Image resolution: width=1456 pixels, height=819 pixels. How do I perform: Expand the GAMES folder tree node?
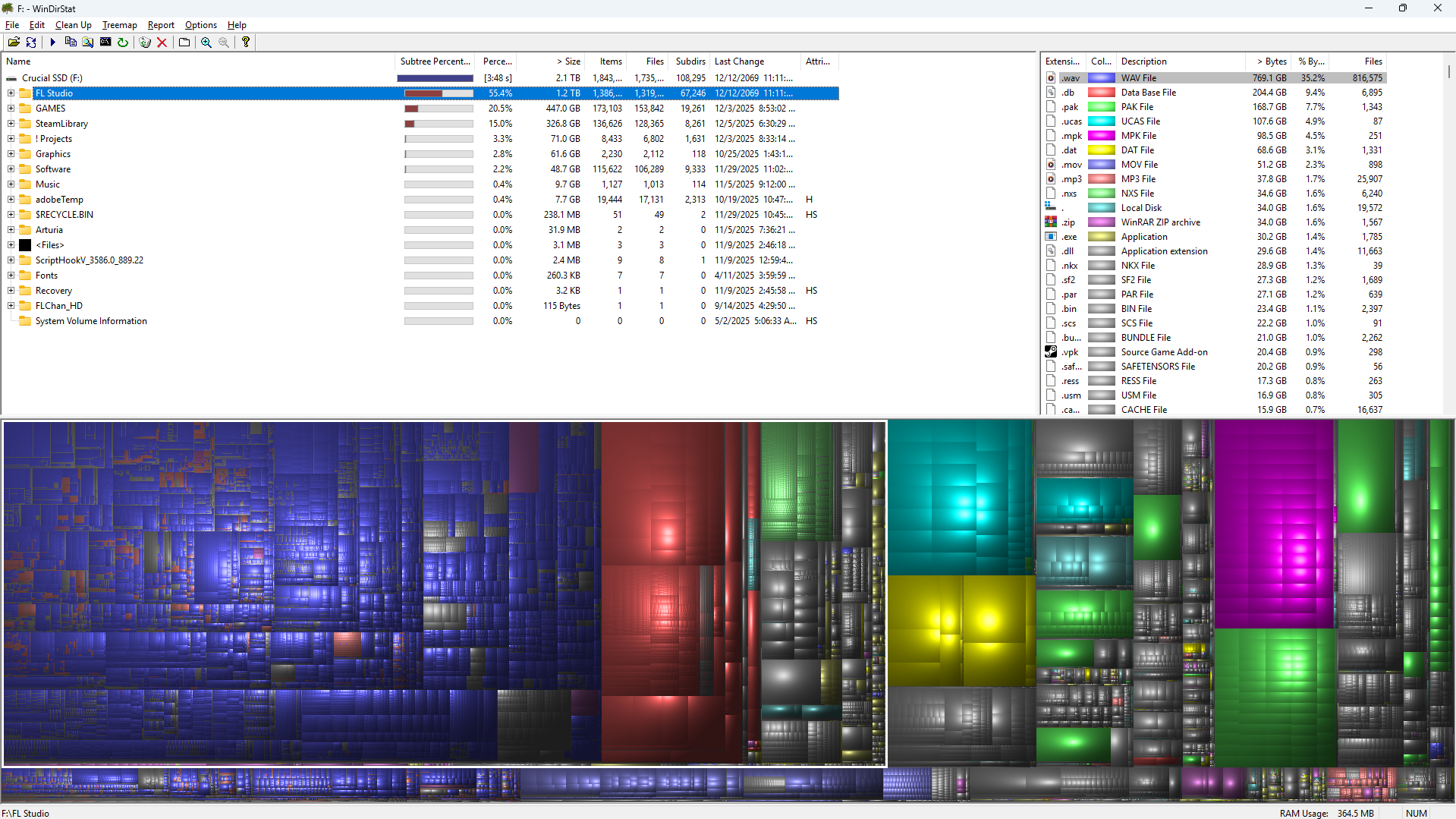(11, 109)
